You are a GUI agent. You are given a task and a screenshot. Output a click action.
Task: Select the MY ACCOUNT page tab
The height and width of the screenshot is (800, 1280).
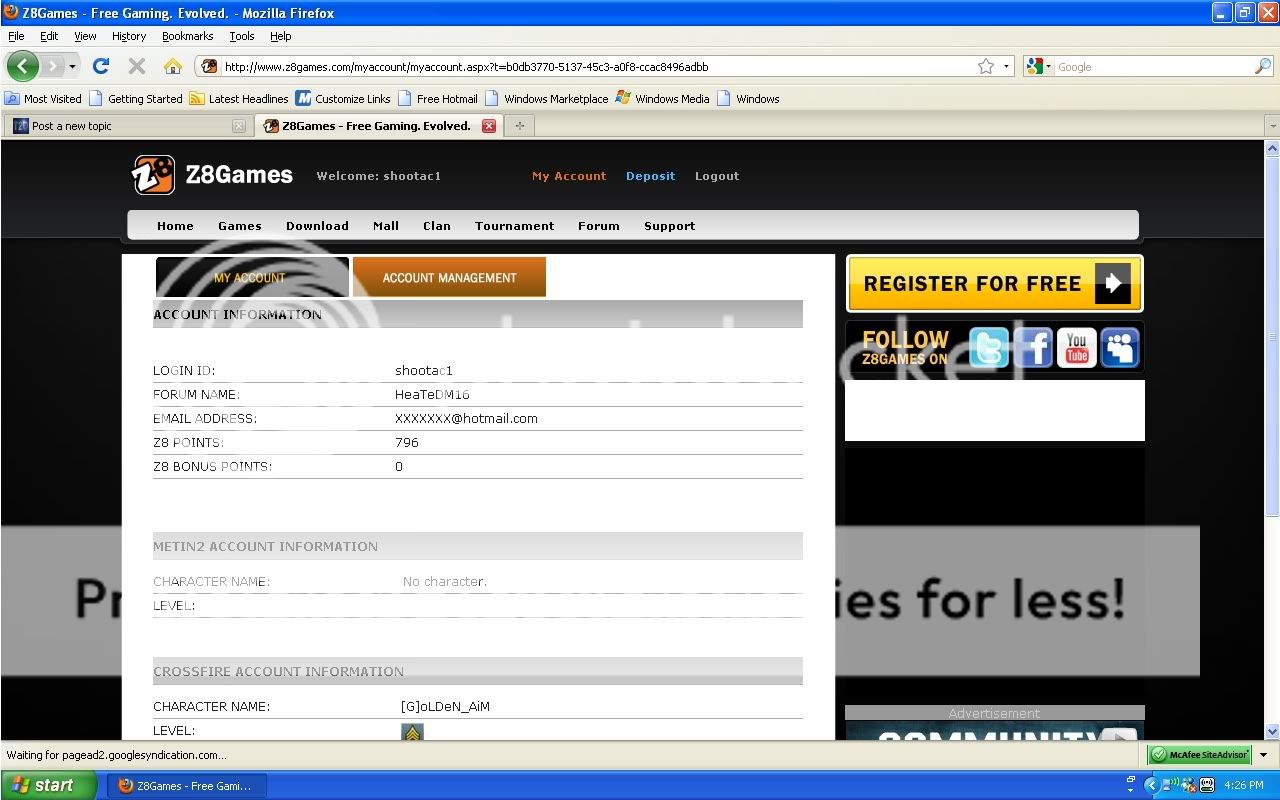pyautogui.click(x=252, y=277)
